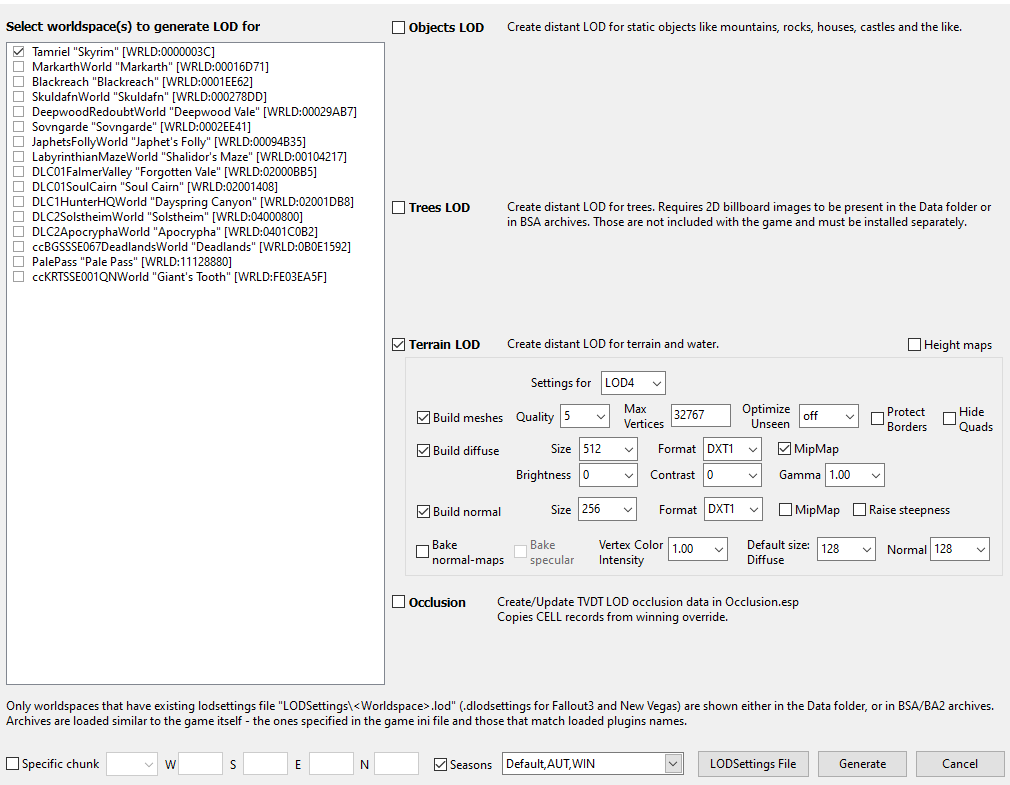
Task: Check DLC2ApocryphaWorld "Apocrypha" checkbox
Action: 19,232
